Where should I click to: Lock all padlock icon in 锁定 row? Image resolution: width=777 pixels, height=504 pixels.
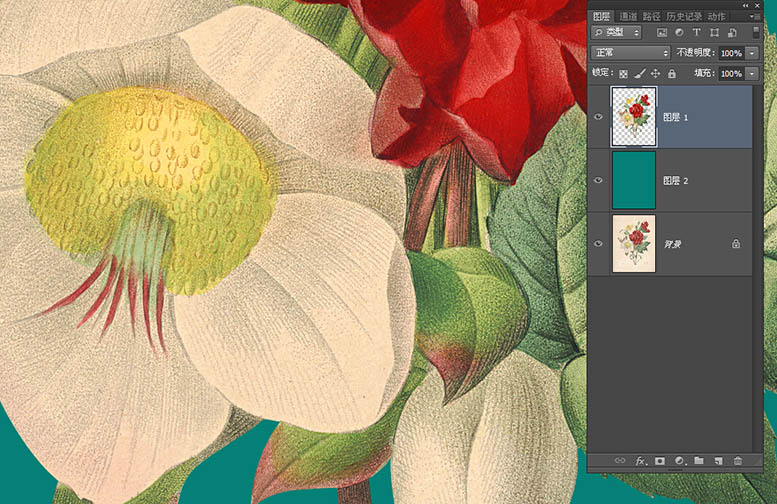671,74
